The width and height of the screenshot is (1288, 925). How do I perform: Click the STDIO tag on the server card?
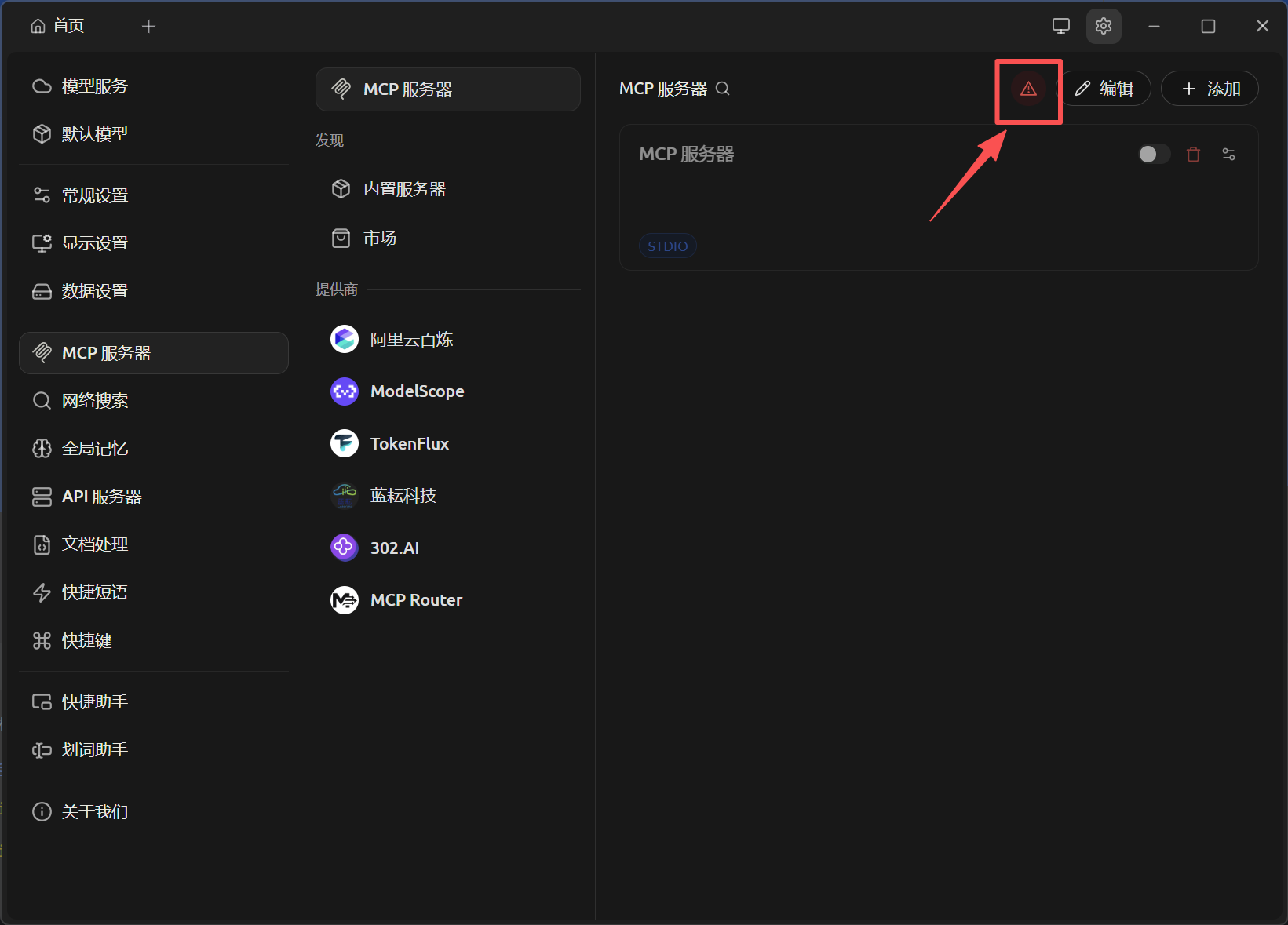point(668,246)
